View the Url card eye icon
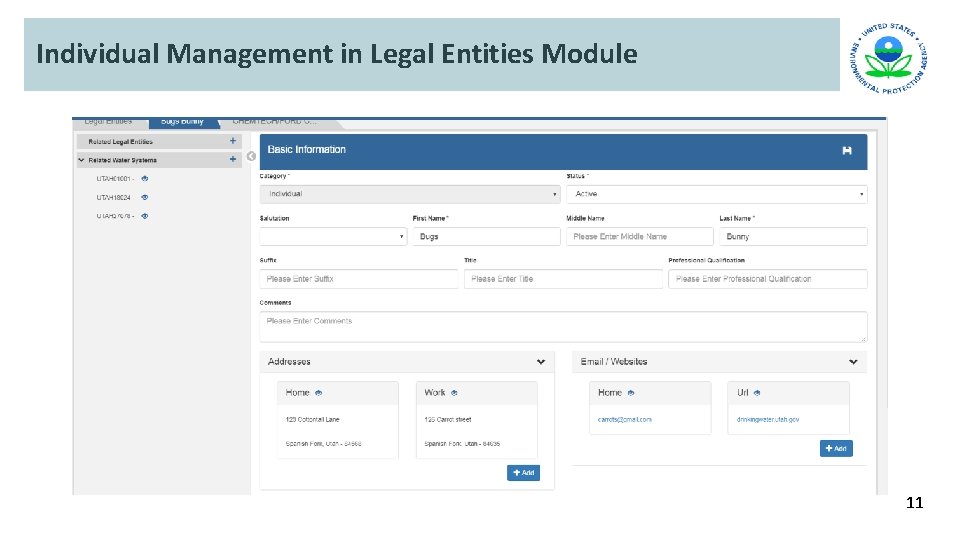This screenshot has width=960, height=540. (x=757, y=393)
